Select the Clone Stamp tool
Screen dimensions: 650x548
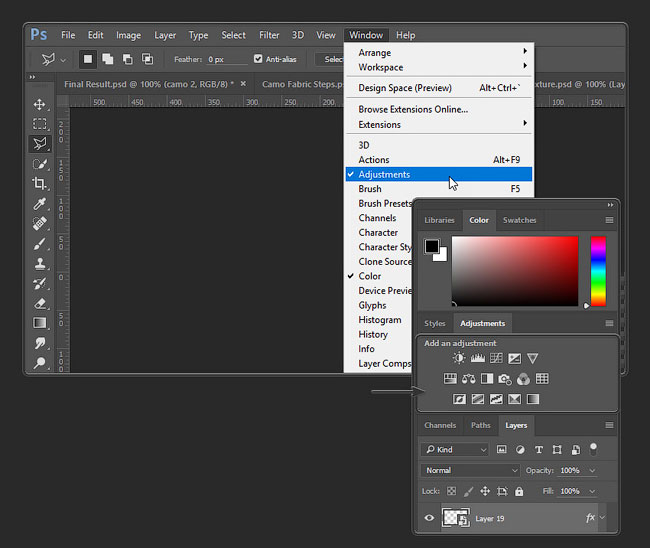click(40, 264)
